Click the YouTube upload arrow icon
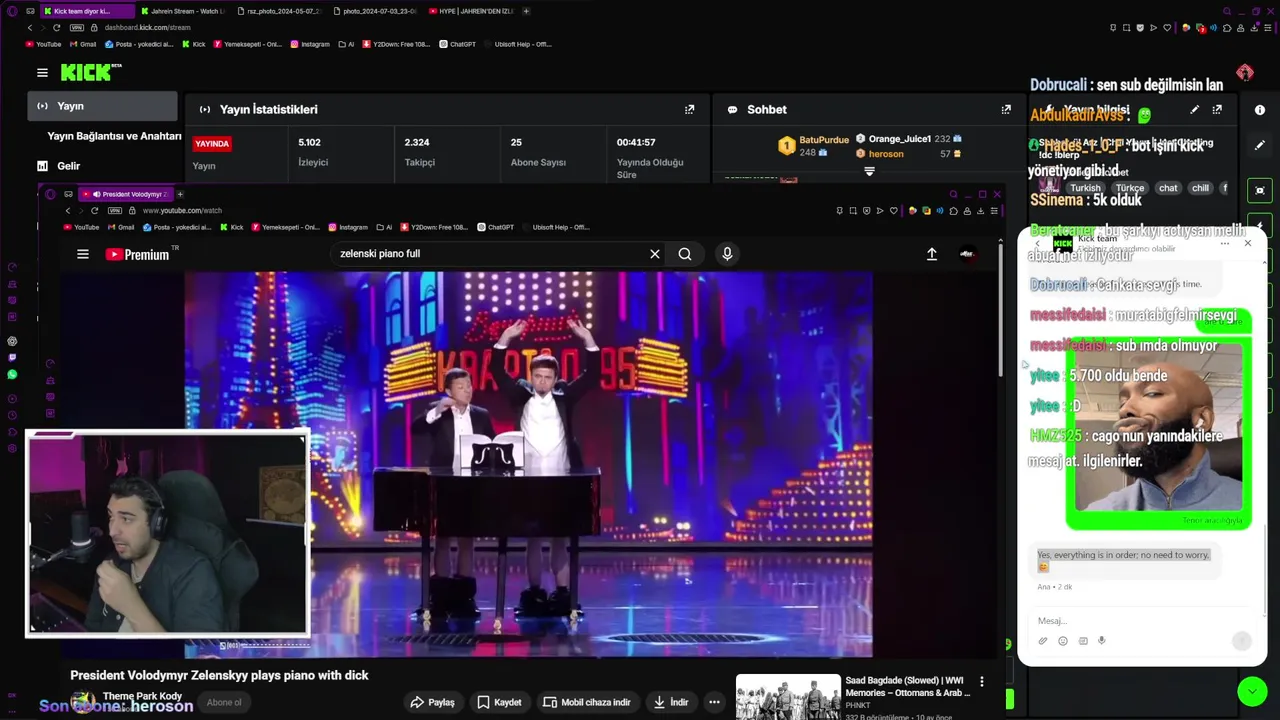Image resolution: width=1280 pixels, height=720 pixels. click(932, 254)
